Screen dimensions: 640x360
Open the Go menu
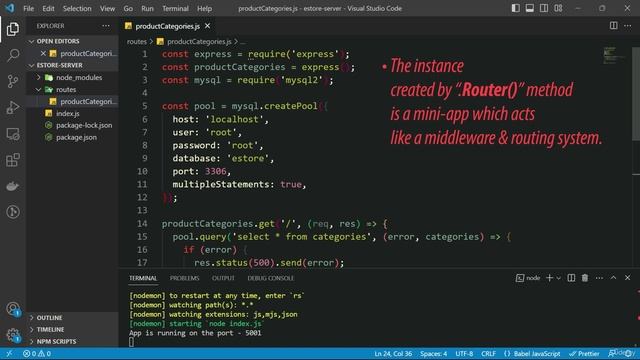pos(128,8)
